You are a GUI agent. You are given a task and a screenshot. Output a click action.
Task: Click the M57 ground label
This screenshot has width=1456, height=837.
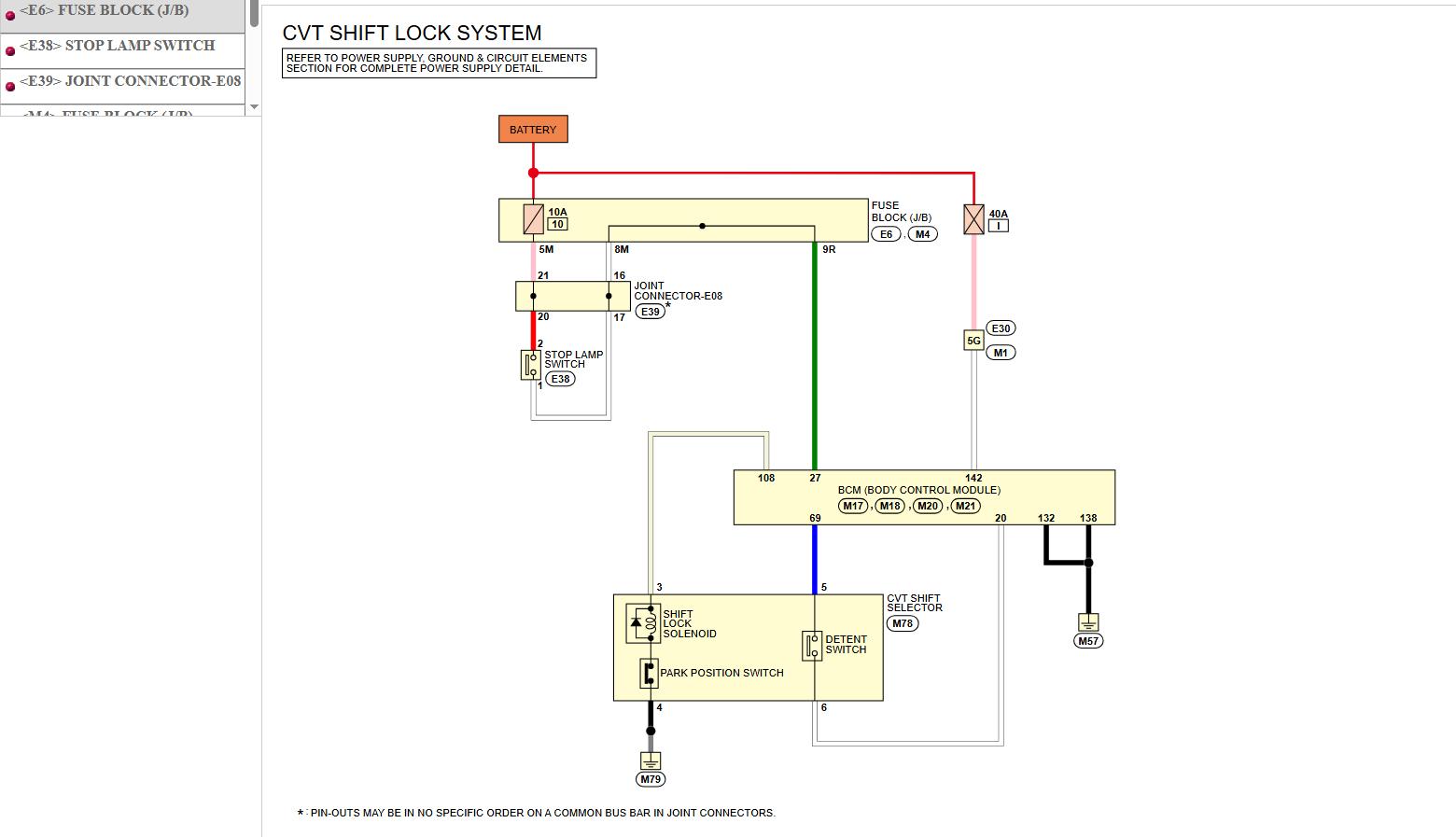1088,641
